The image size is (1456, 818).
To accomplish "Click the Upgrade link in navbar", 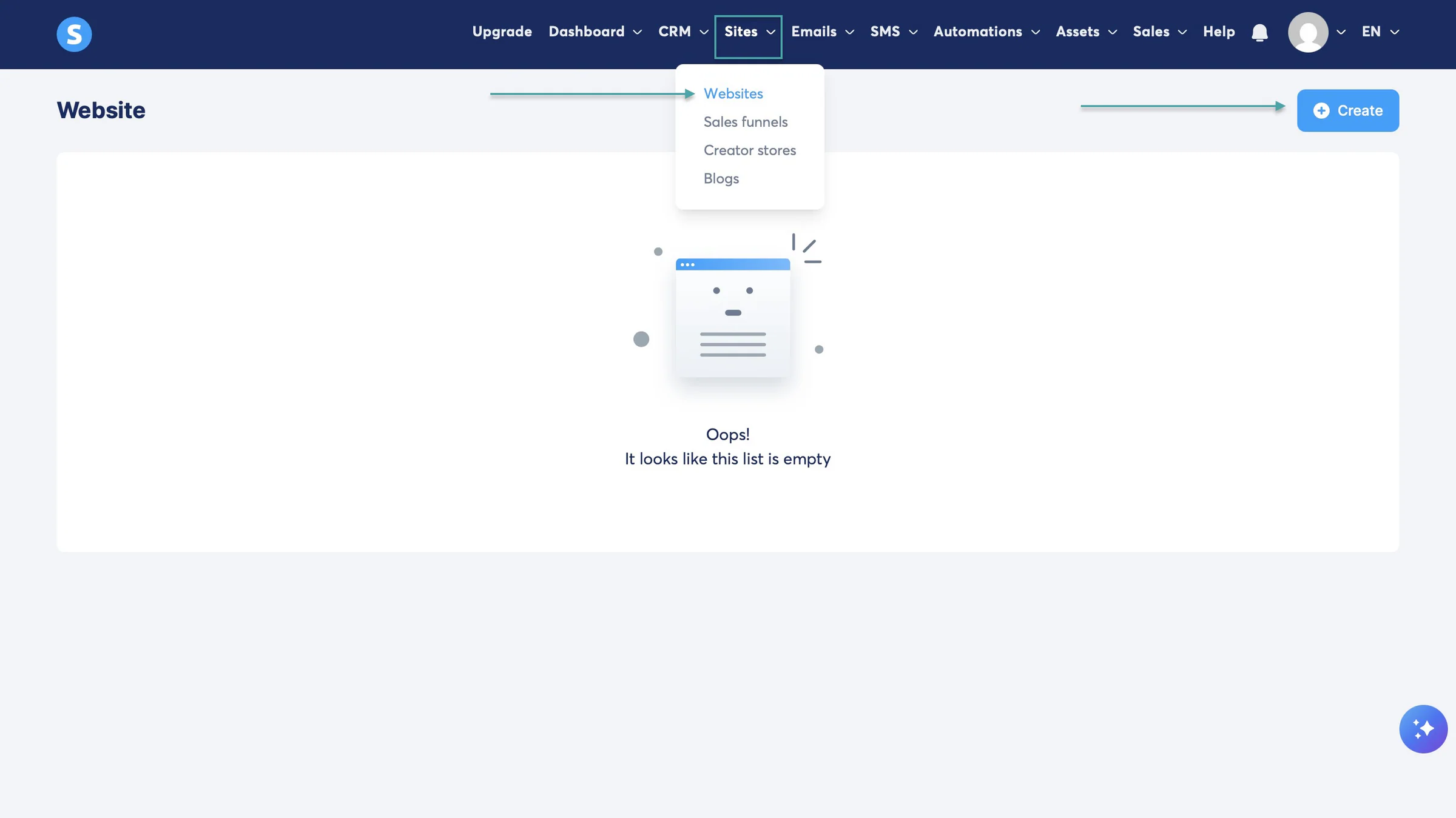I will pyautogui.click(x=502, y=32).
